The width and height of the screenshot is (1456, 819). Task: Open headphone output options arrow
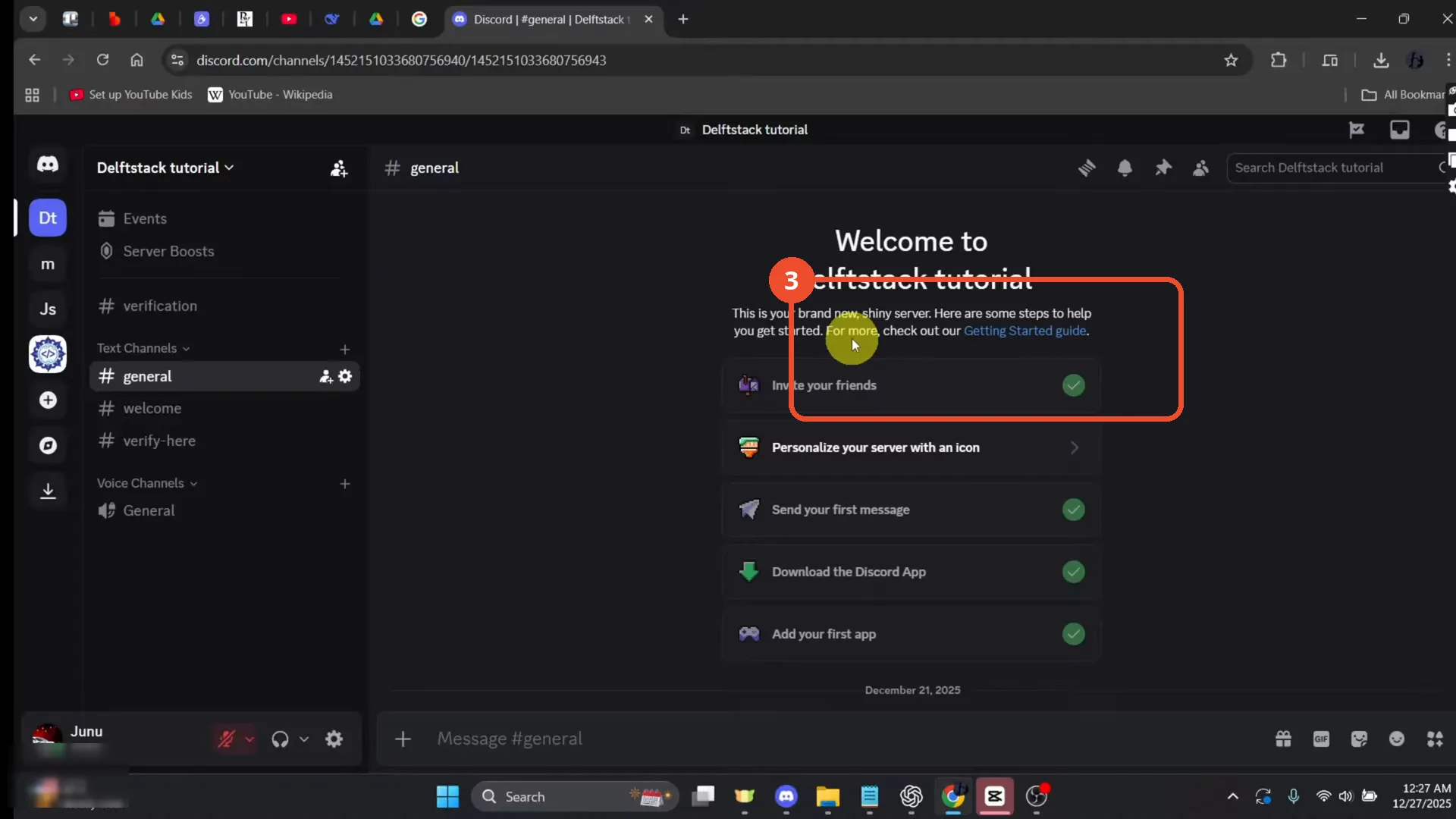click(x=304, y=739)
